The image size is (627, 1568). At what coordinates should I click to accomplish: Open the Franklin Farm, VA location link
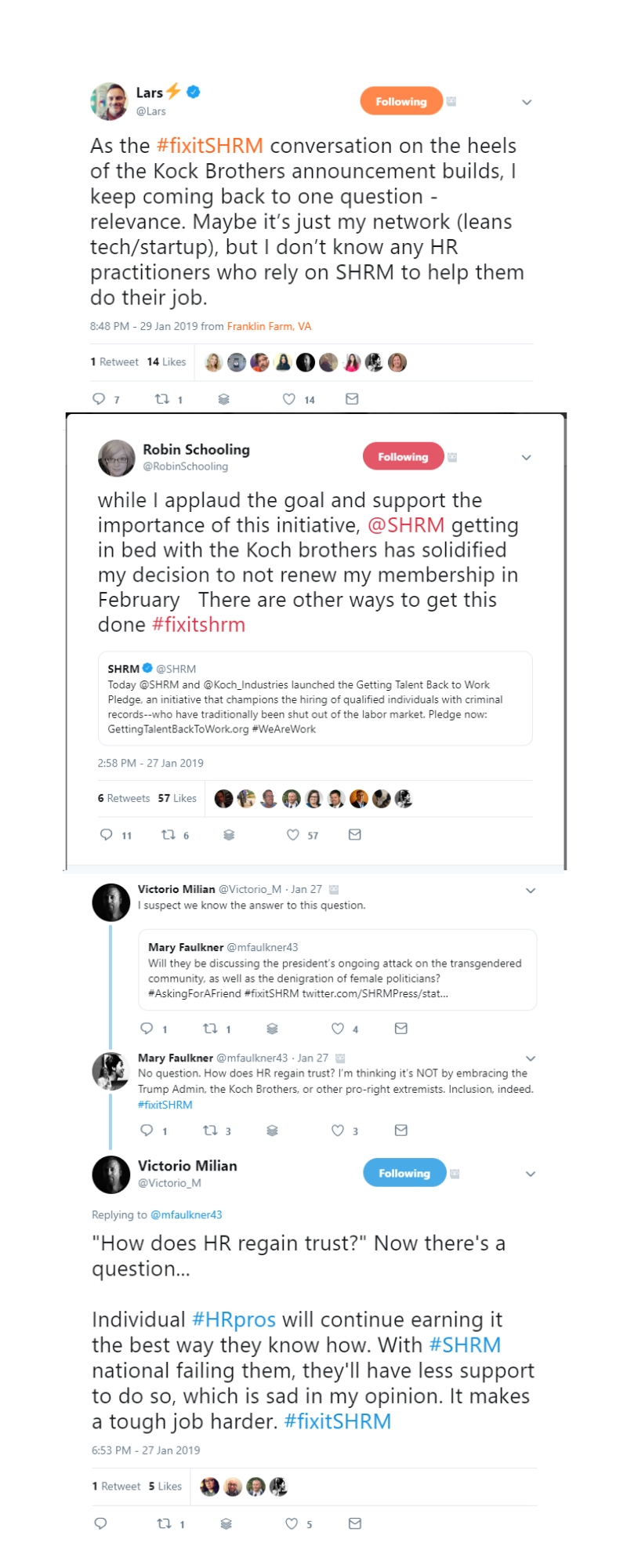tap(269, 326)
